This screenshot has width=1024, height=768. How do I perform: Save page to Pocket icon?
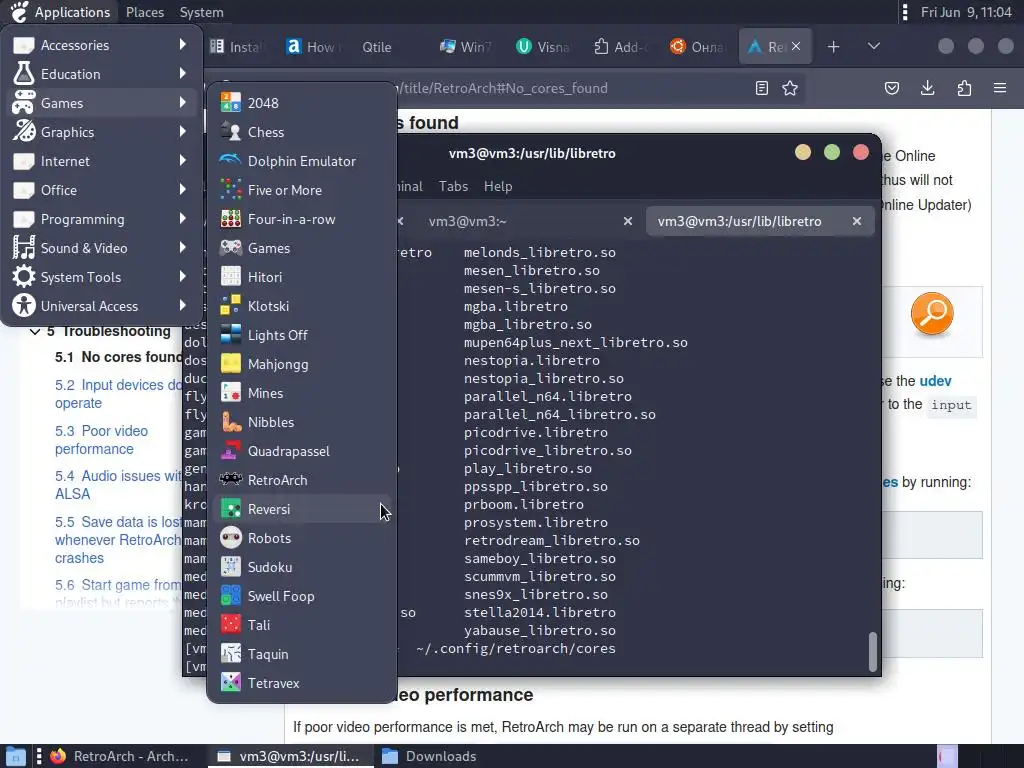click(891, 88)
